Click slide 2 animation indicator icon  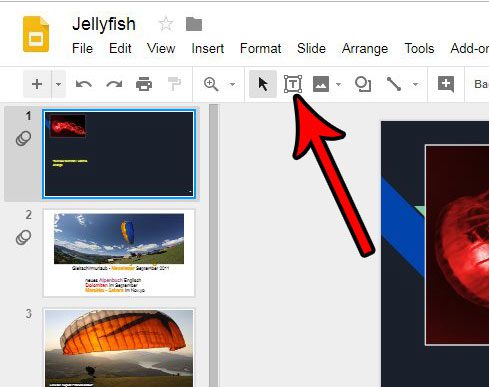[x=23, y=237]
